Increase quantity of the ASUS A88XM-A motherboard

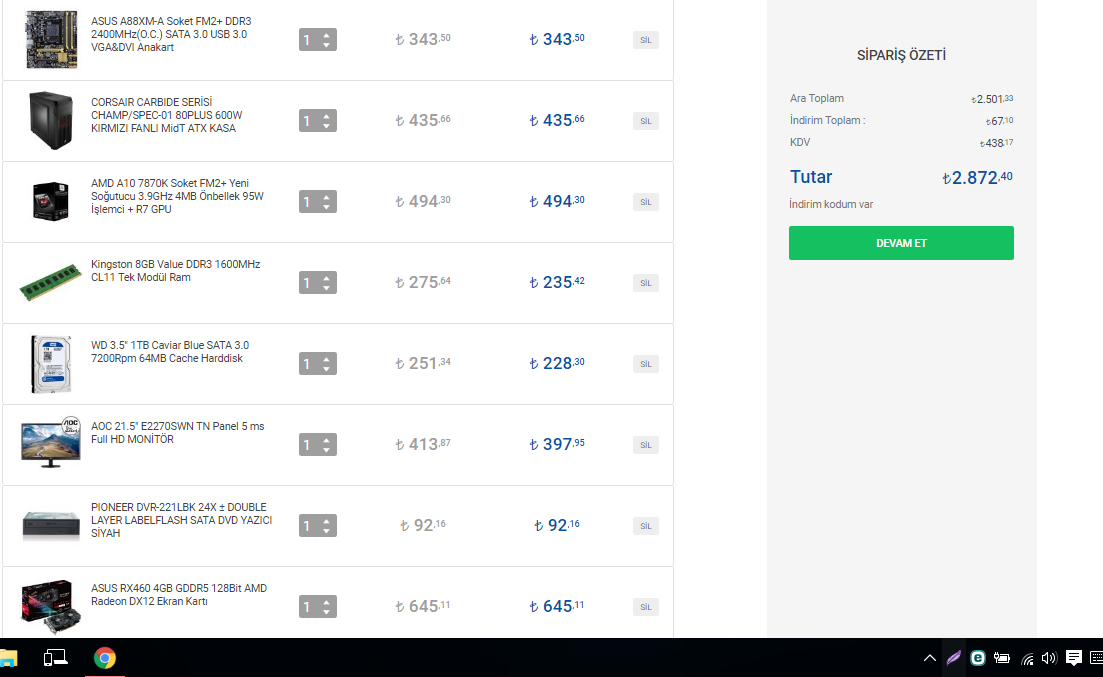[326, 35]
